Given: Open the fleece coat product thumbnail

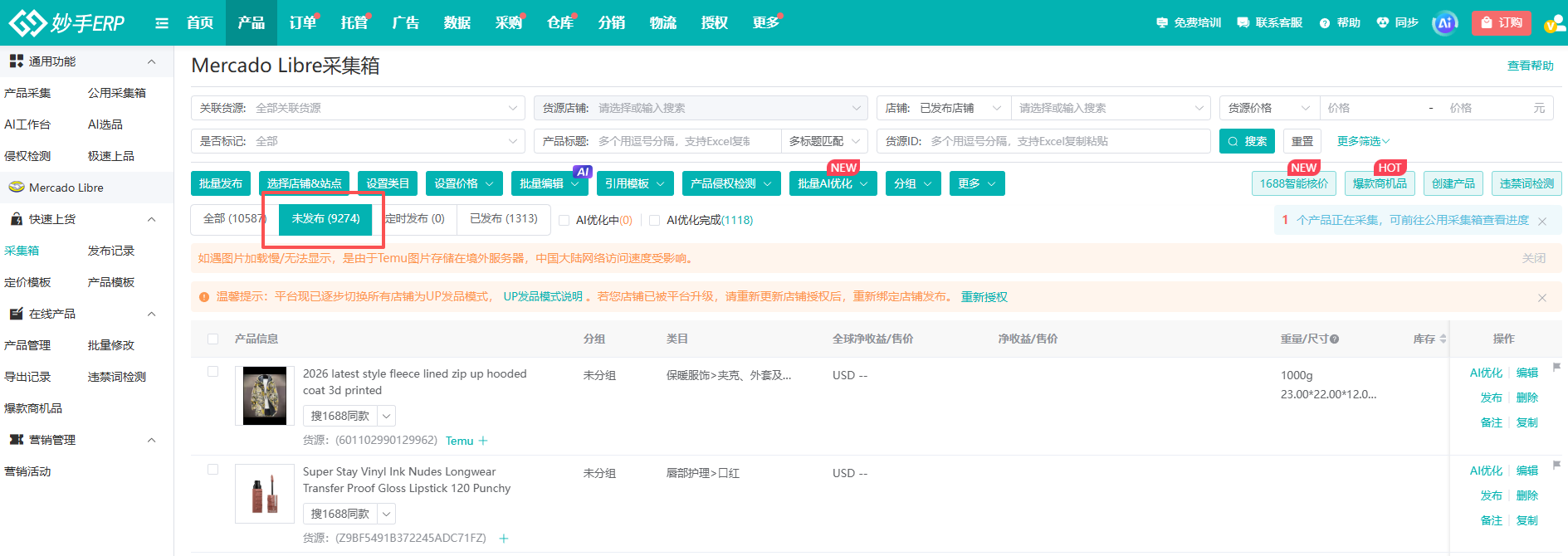Looking at the screenshot, I should (265, 396).
